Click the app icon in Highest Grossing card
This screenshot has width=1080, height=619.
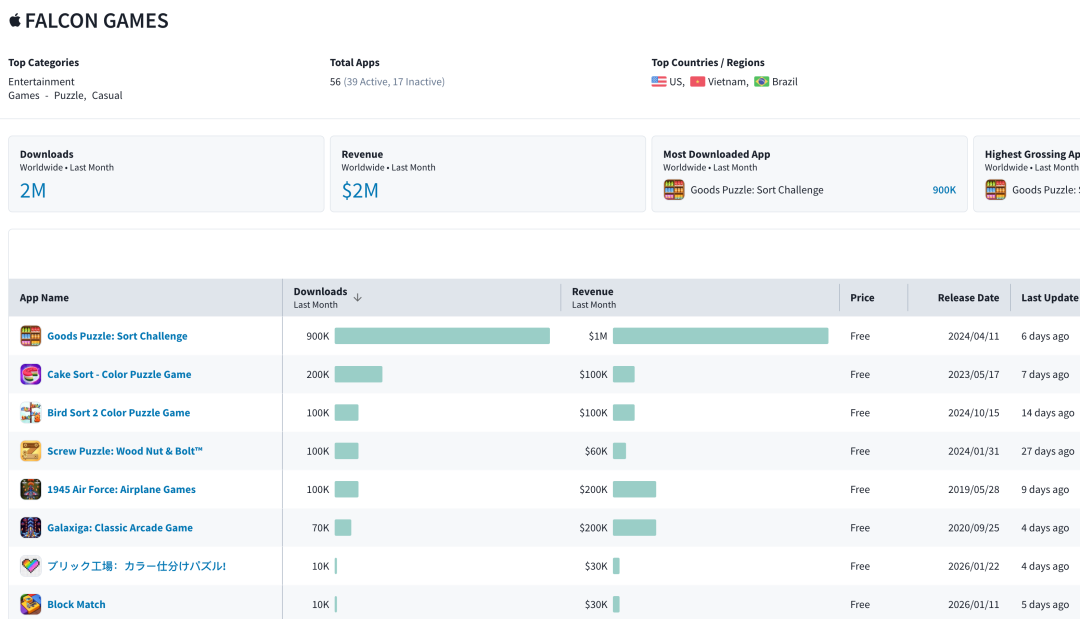[x=995, y=189]
